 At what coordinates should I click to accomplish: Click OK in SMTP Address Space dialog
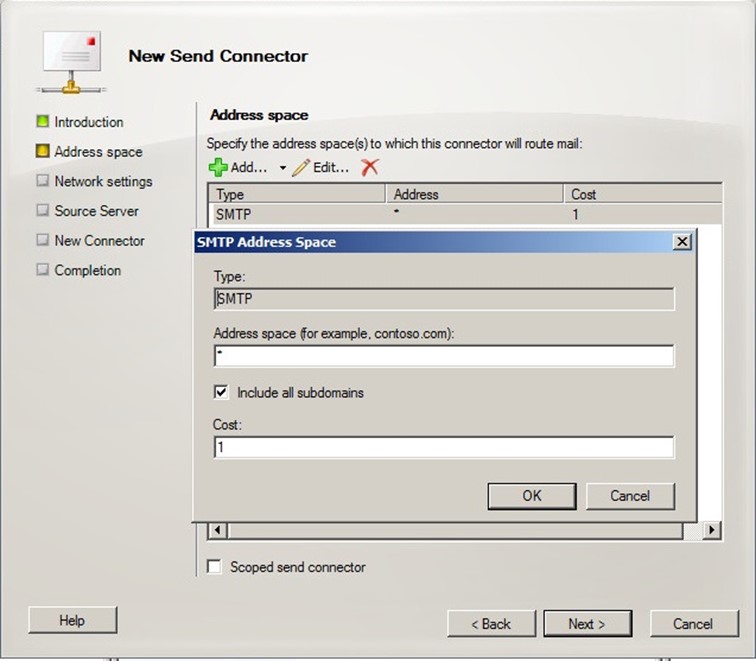pyautogui.click(x=532, y=496)
